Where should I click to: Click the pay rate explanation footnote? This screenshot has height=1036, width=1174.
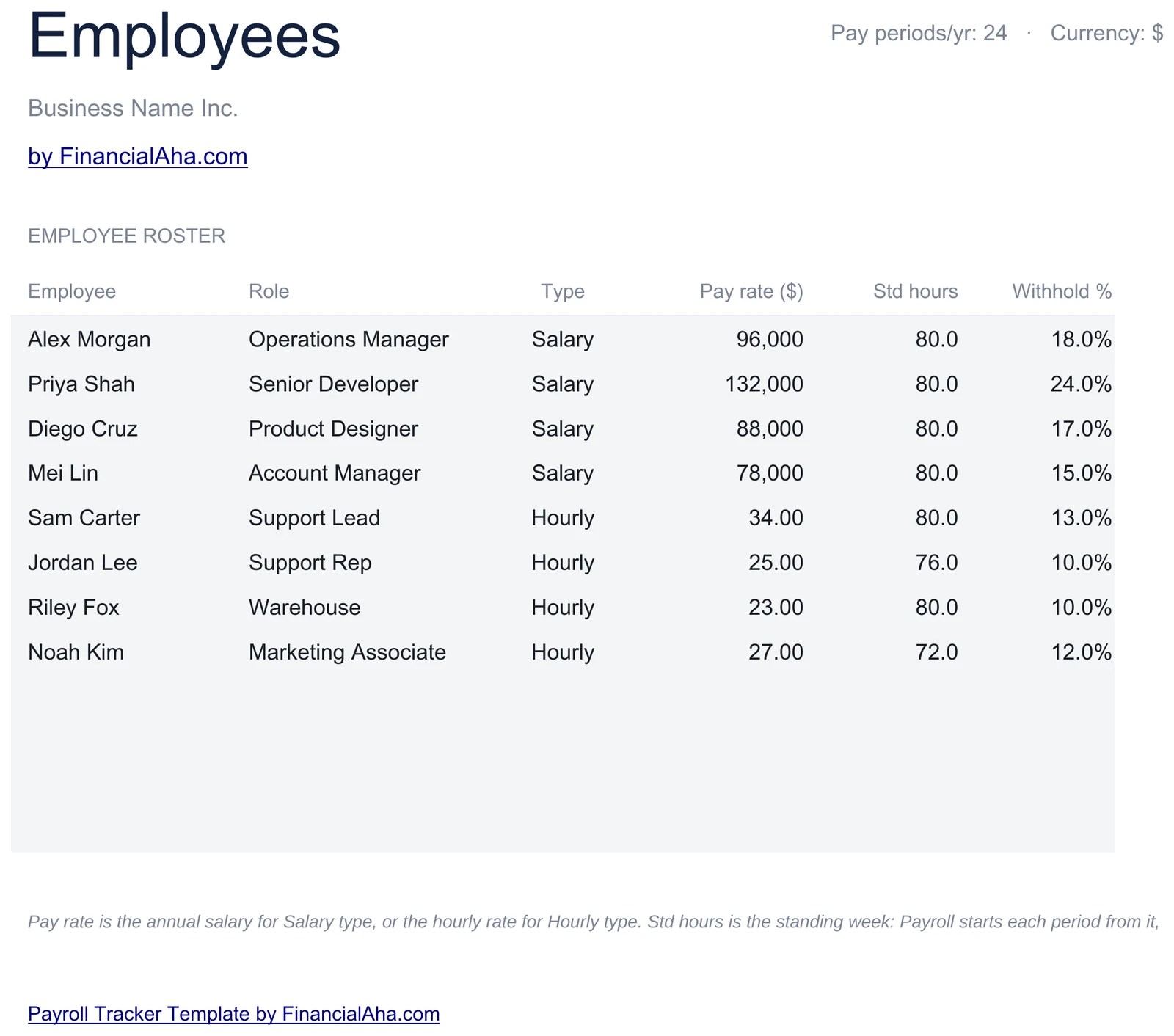coord(594,922)
